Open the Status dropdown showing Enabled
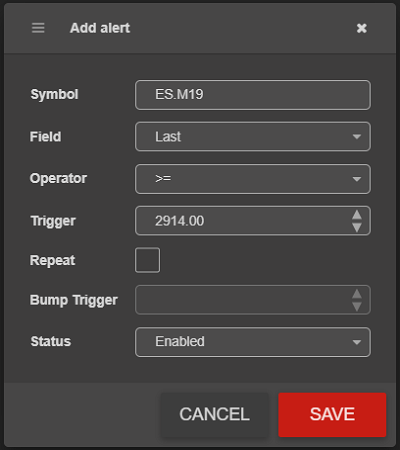This screenshot has height=450, width=400. 253,342
